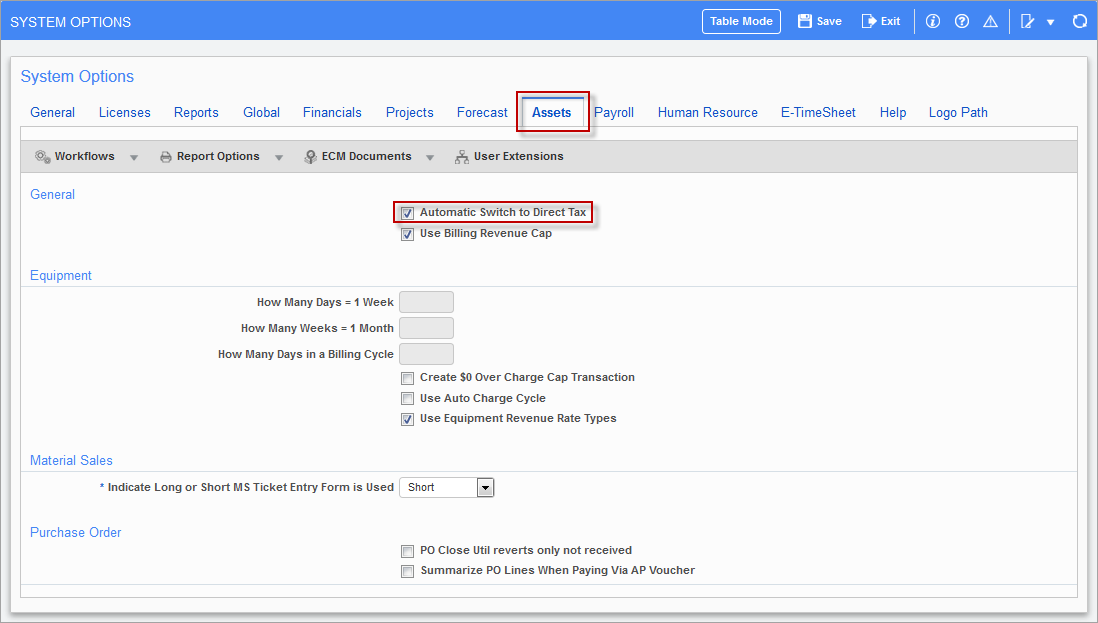This screenshot has width=1098, height=623.
Task: Click the refresh circle icon
Action: [1079, 21]
